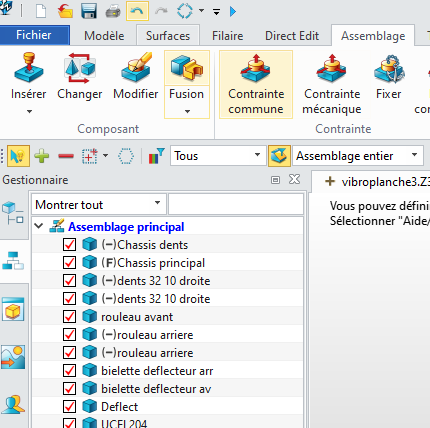Close the Gestionnaire panel
Viewport: 430px width, 428px height.
click(294, 179)
